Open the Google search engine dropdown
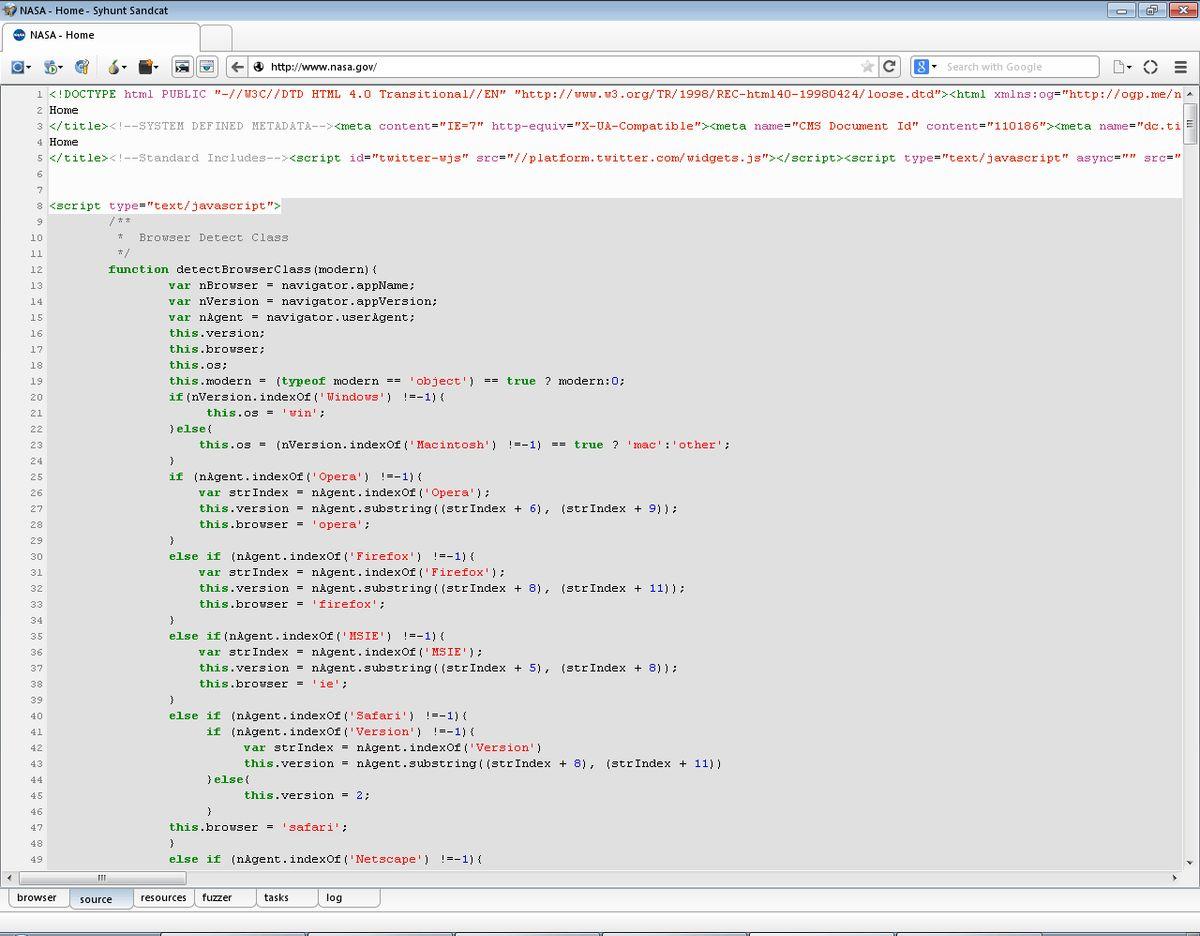The width and height of the screenshot is (1200, 936). [925, 67]
